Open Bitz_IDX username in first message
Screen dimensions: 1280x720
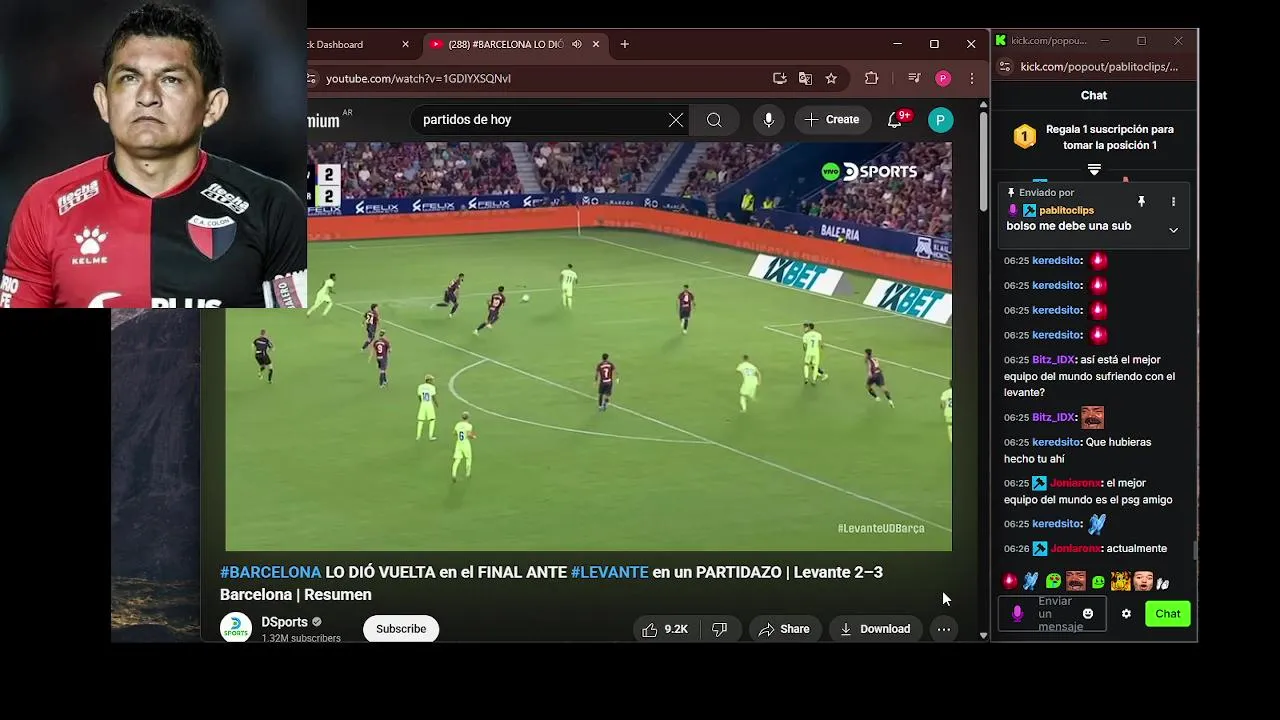(x=1054, y=360)
